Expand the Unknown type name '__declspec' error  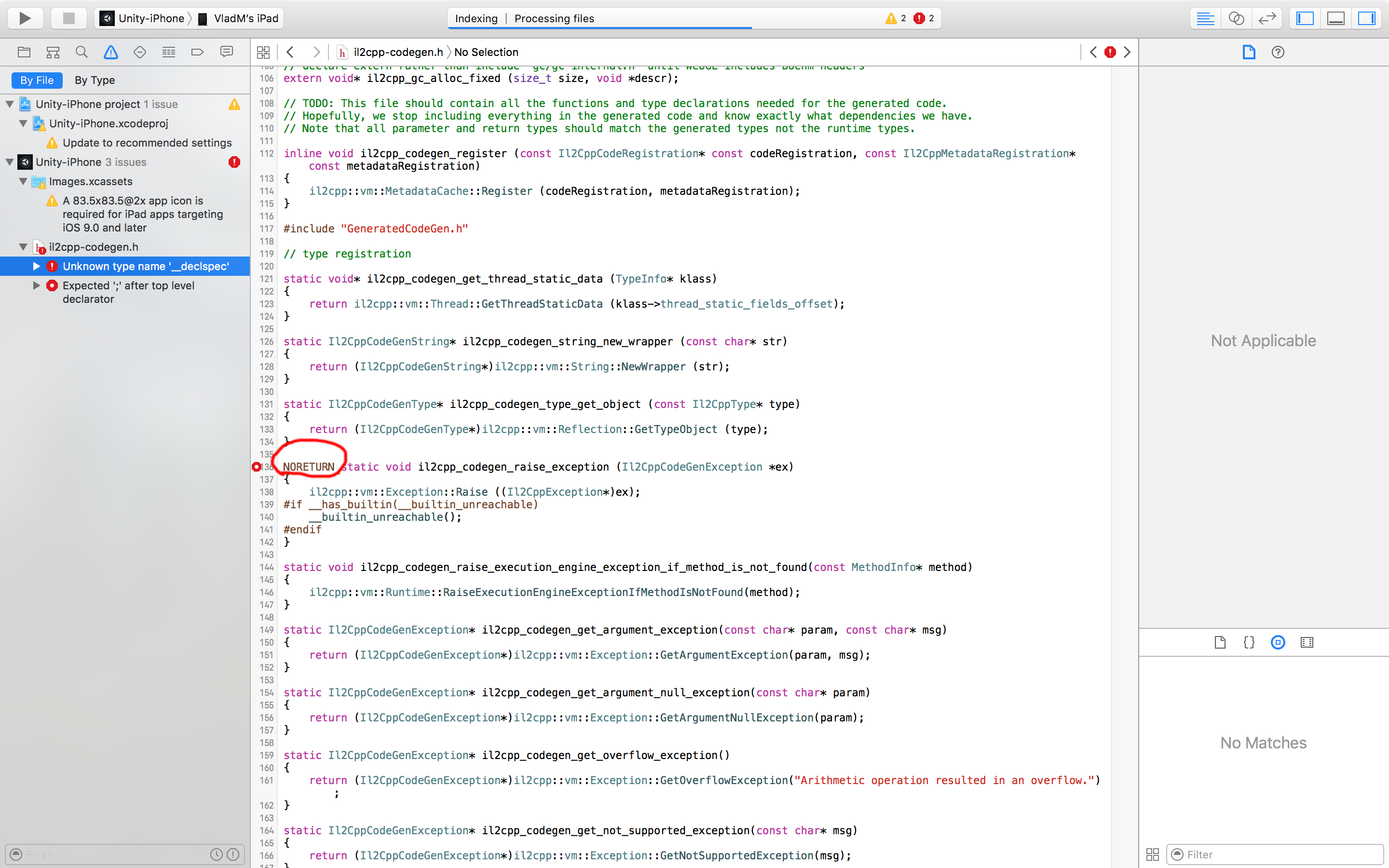pyautogui.click(x=36, y=266)
